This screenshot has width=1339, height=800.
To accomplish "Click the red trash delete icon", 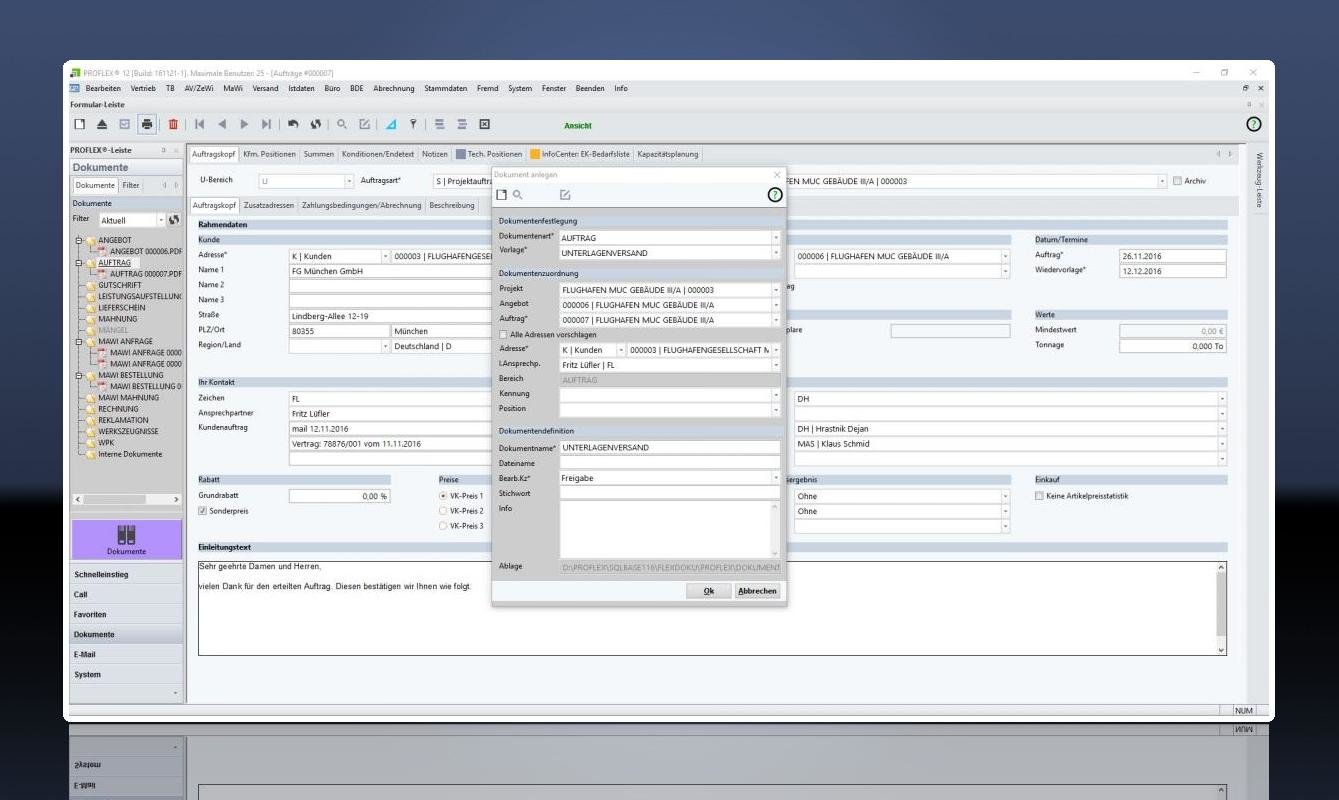I will coord(173,125).
